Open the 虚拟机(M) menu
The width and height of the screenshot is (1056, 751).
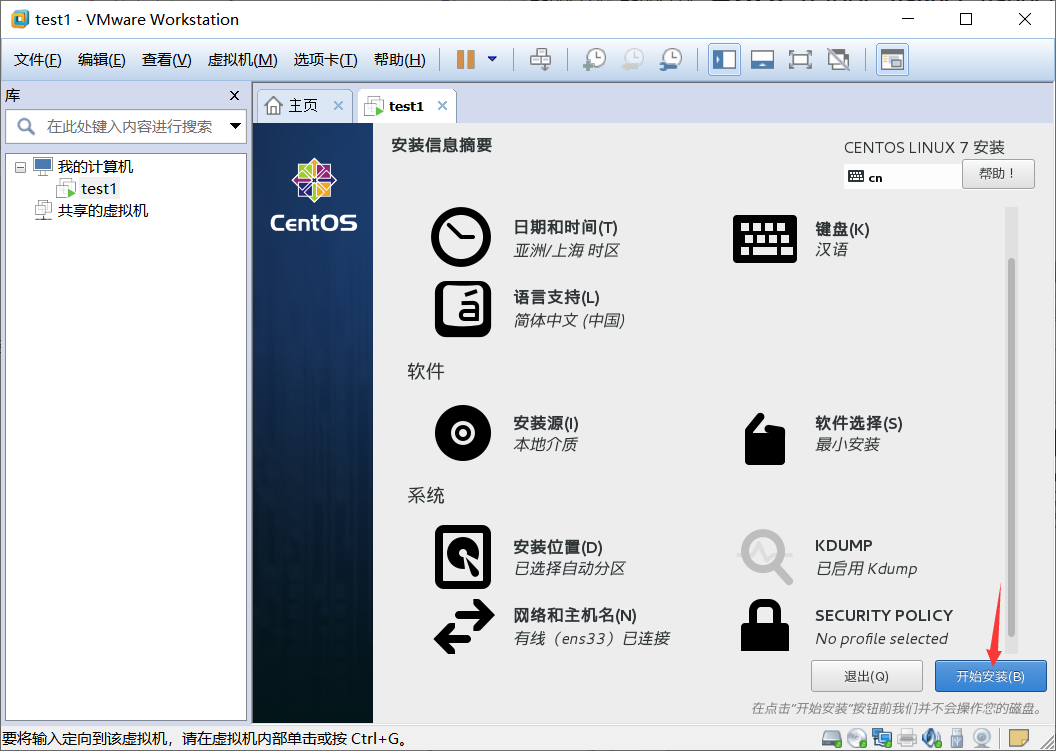pos(242,60)
